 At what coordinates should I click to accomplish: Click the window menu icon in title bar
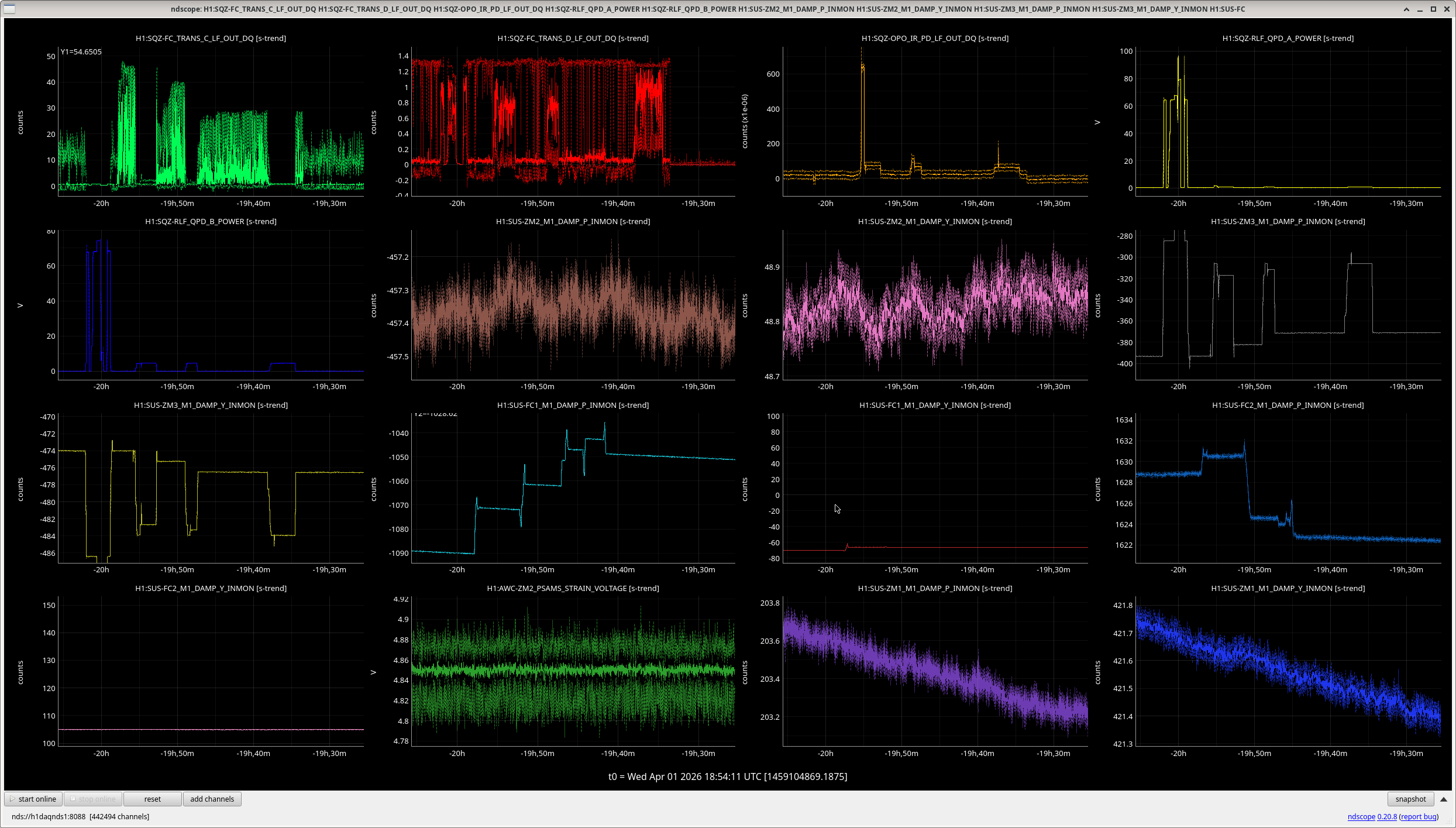pyautogui.click(x=9, y=9)
